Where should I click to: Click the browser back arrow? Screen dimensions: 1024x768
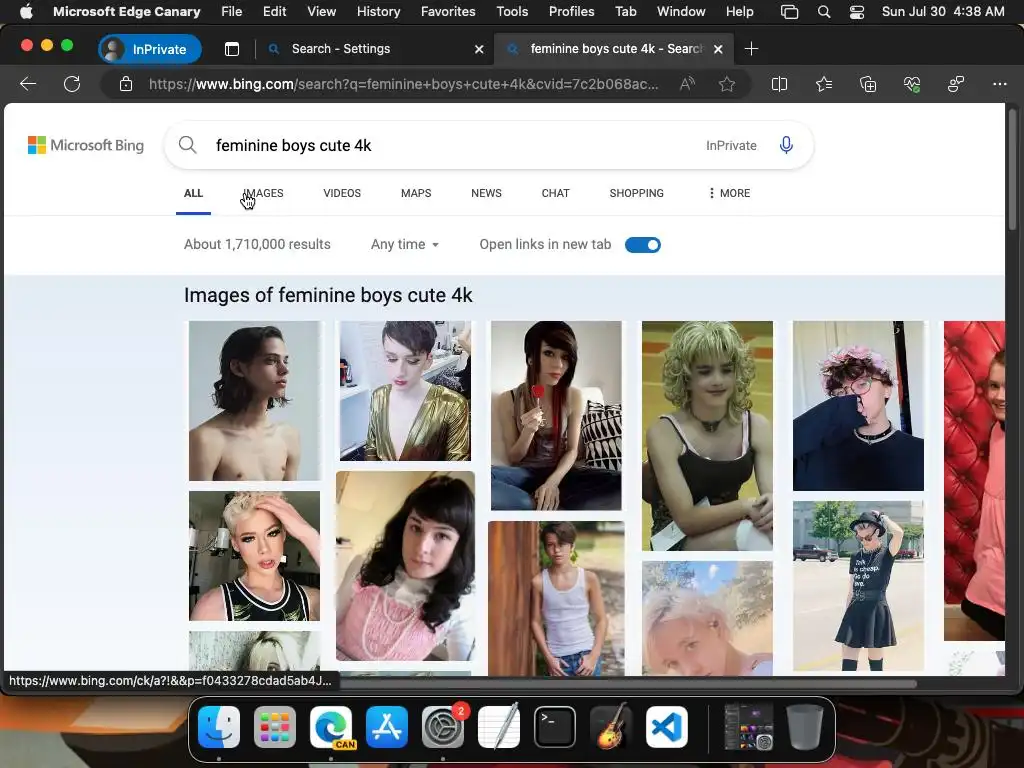point(28,84)
